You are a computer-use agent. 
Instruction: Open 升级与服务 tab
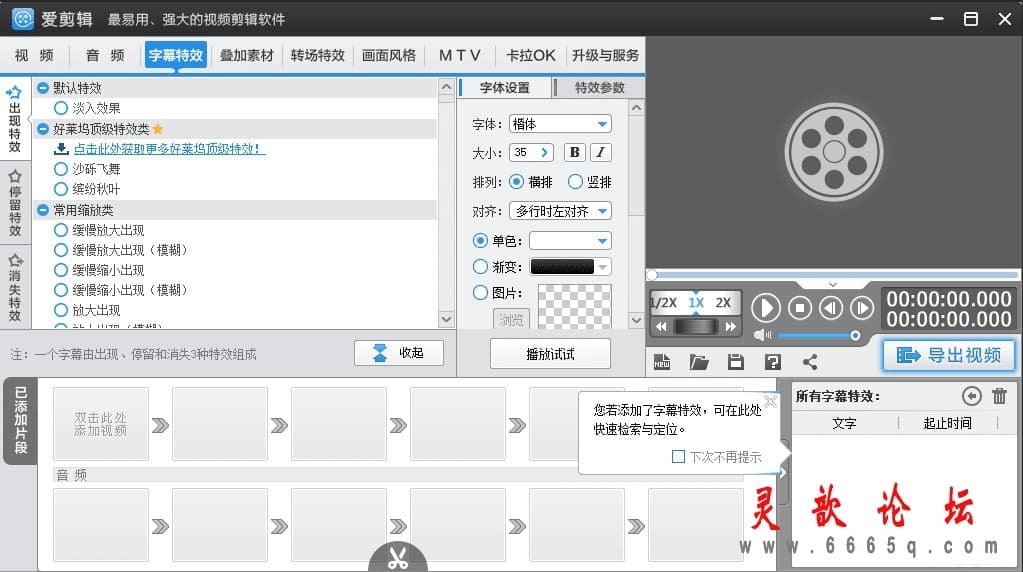pyautogui.click(x=605, y=55)
